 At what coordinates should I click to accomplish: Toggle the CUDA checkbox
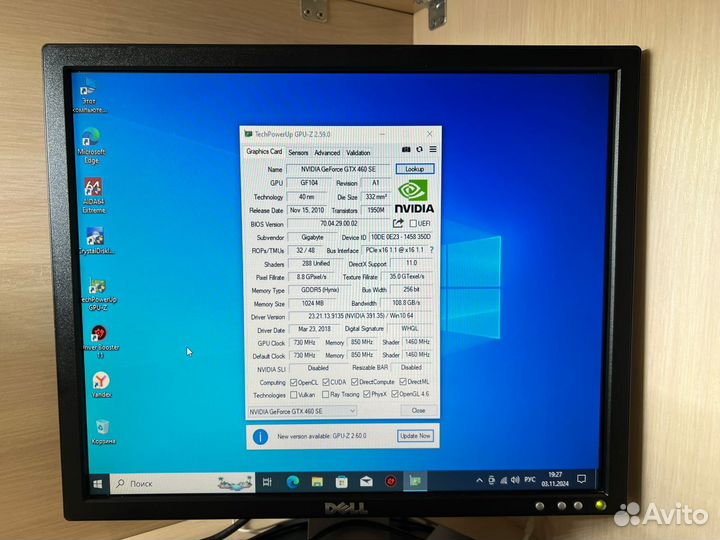point(326,382)
